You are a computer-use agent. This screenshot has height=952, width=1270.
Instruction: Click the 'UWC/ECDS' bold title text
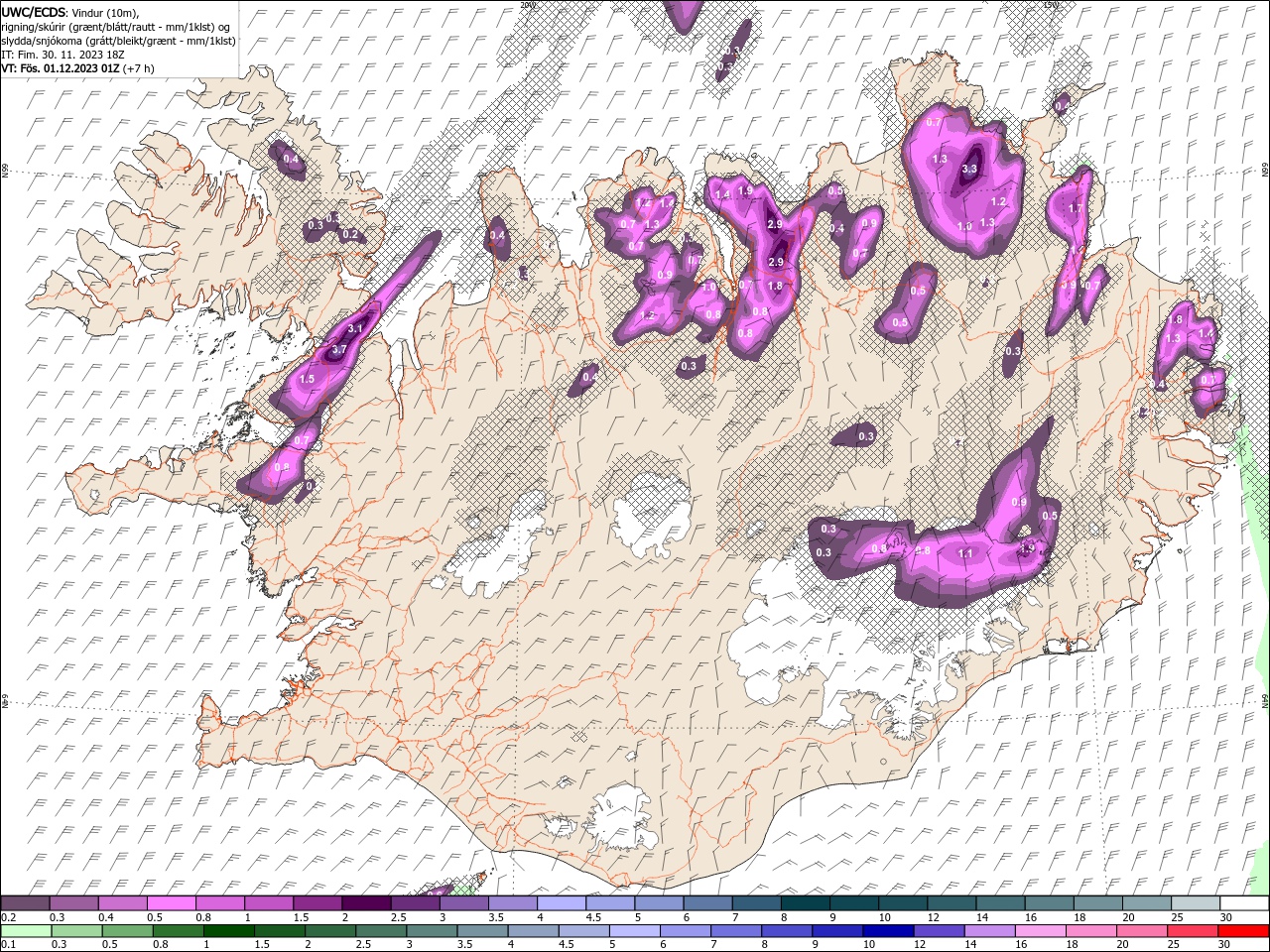(x=34, y=12)
